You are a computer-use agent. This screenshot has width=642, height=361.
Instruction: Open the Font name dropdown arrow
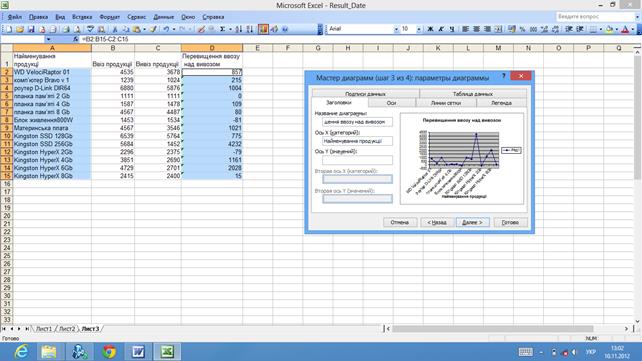(x=396, y=29)
